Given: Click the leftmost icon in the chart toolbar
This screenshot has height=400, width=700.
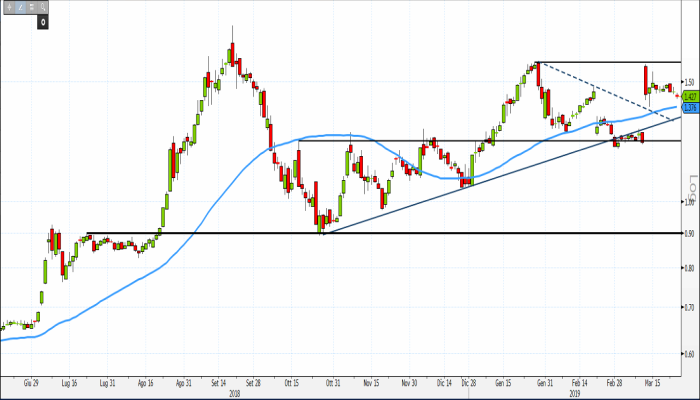Looking at the screenshot, I should [9, 6].
